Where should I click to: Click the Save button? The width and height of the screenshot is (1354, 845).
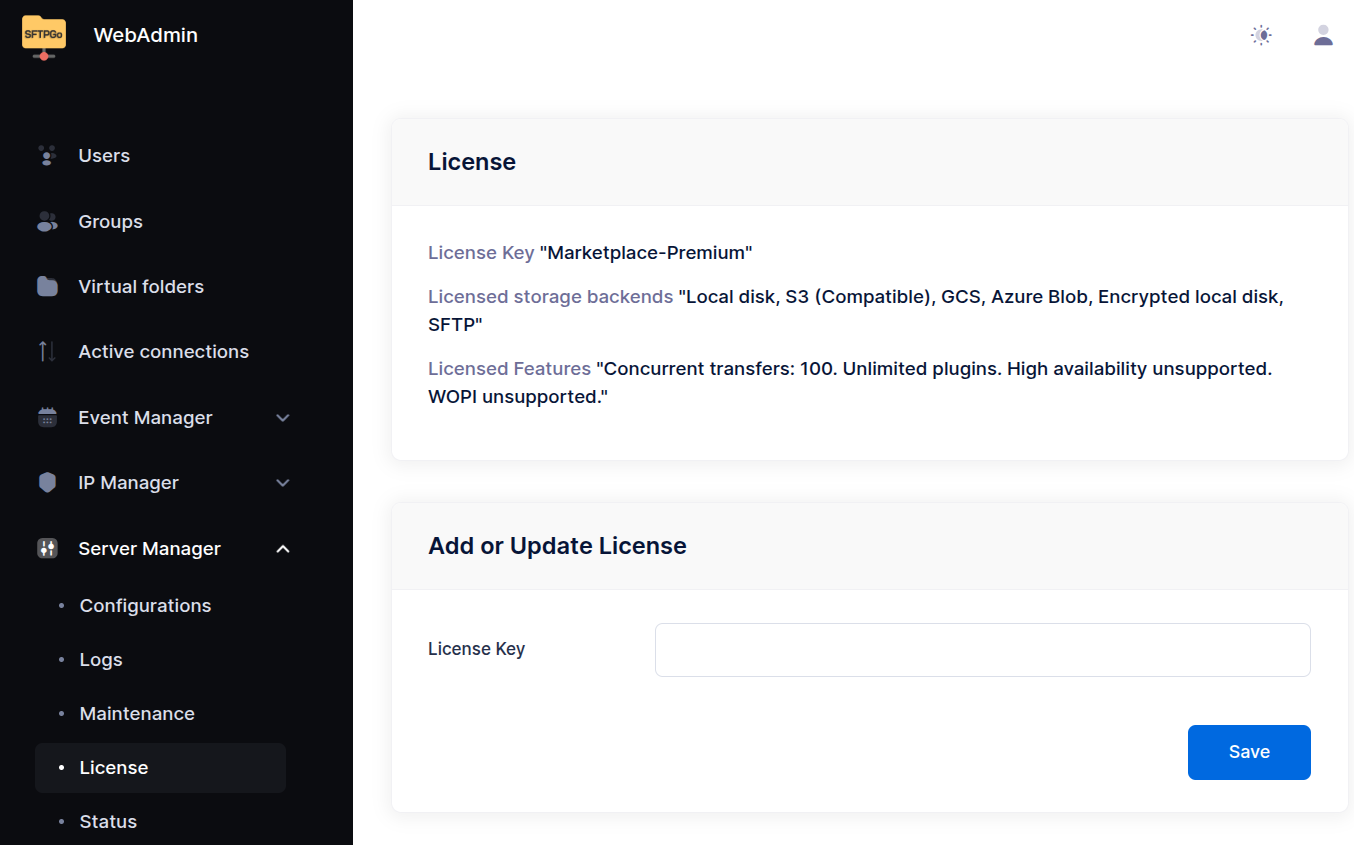click(1249, 752)
